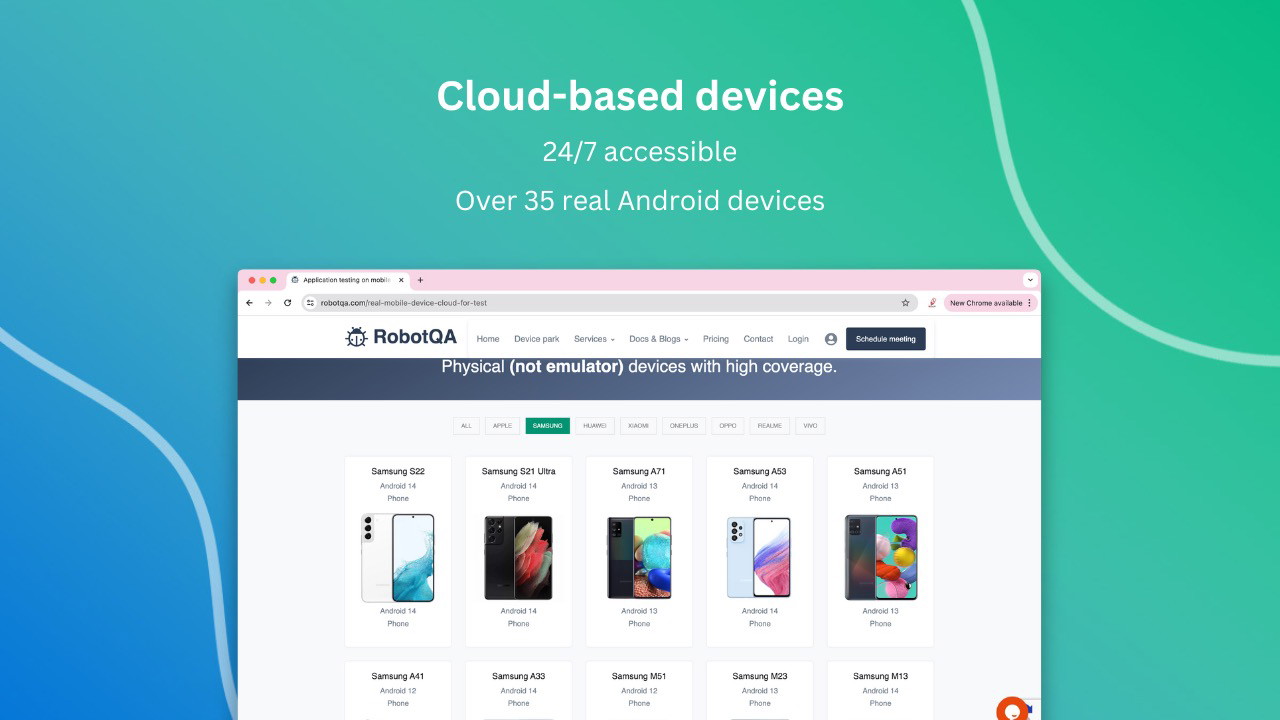The image size is (1280, 720).
Task: Select the Samsung S21 Ultra phone image
Action: pyautogui.click(x=518, y=558)
